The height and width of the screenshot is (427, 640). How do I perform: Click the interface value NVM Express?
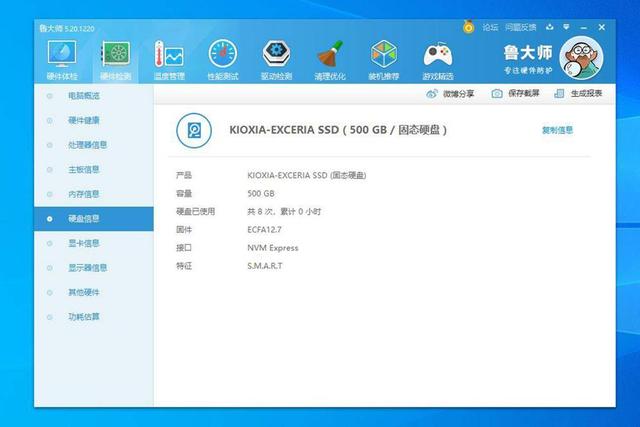point(273,248)
